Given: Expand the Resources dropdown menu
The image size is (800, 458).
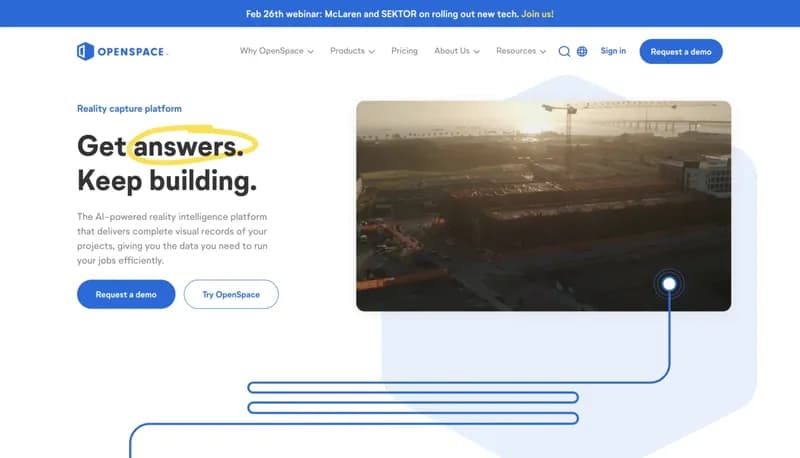Looking at the screenshot, I should (x=521, y=51).
